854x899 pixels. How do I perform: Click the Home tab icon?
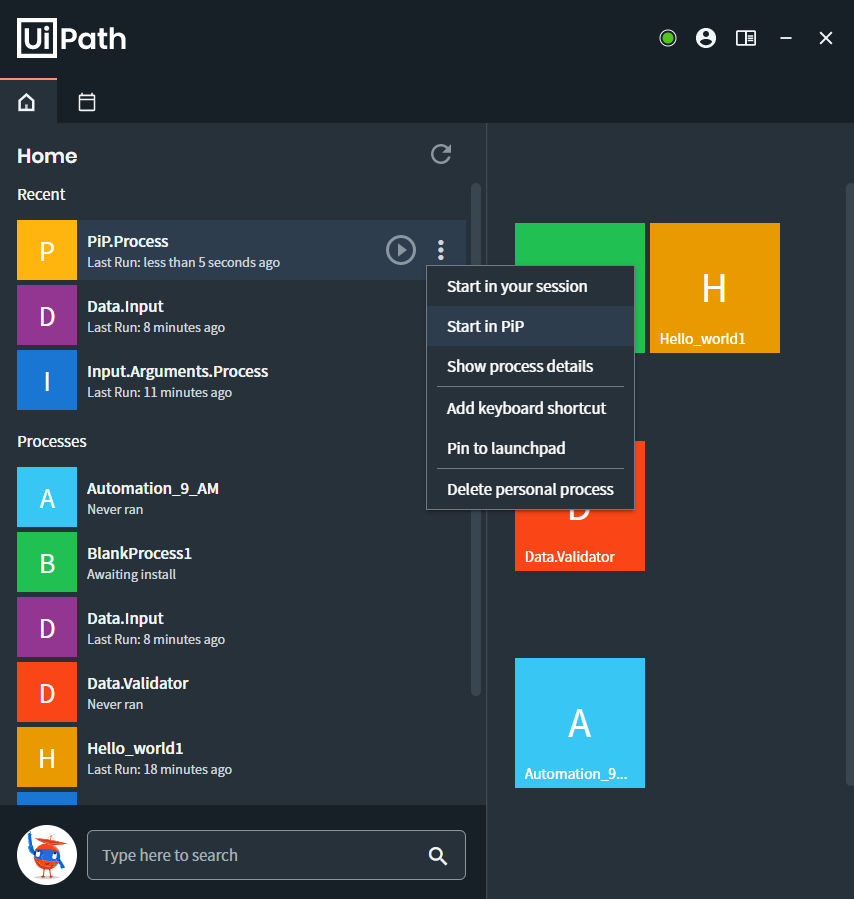[27, 102]
